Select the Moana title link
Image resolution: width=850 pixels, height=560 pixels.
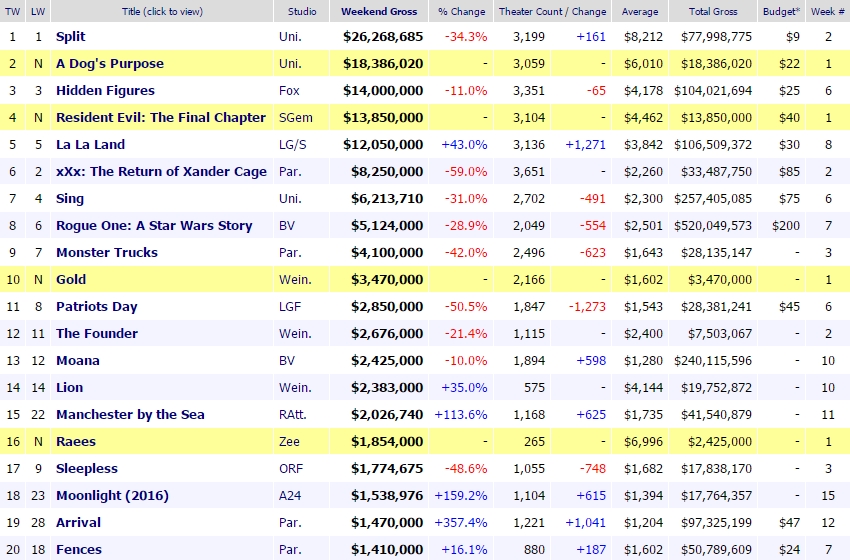[78, 361]
